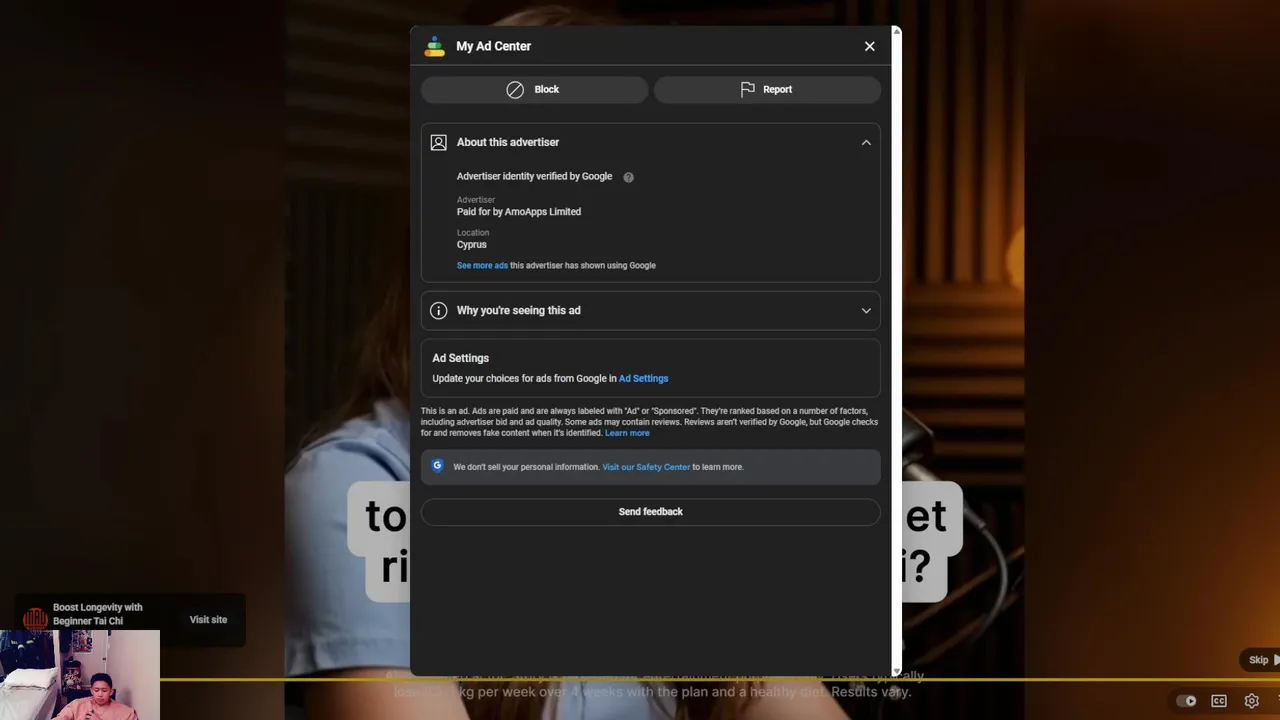Viewport: 1280px width, 720px height.
Task: Select the Cyprus location text
Action: [x=472, y=245]
